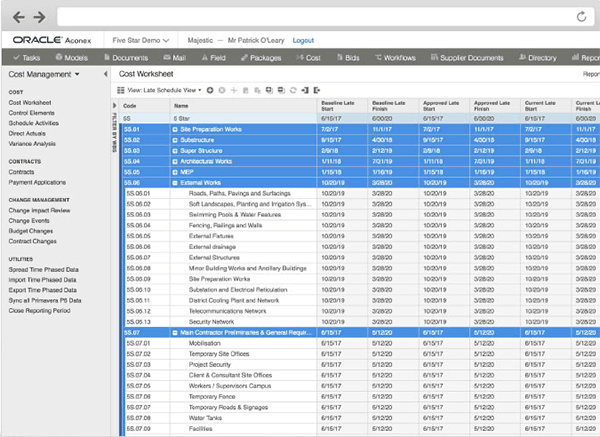
Task: Click the import arrow-into-box toolbar icon
Action: point(305,90)
